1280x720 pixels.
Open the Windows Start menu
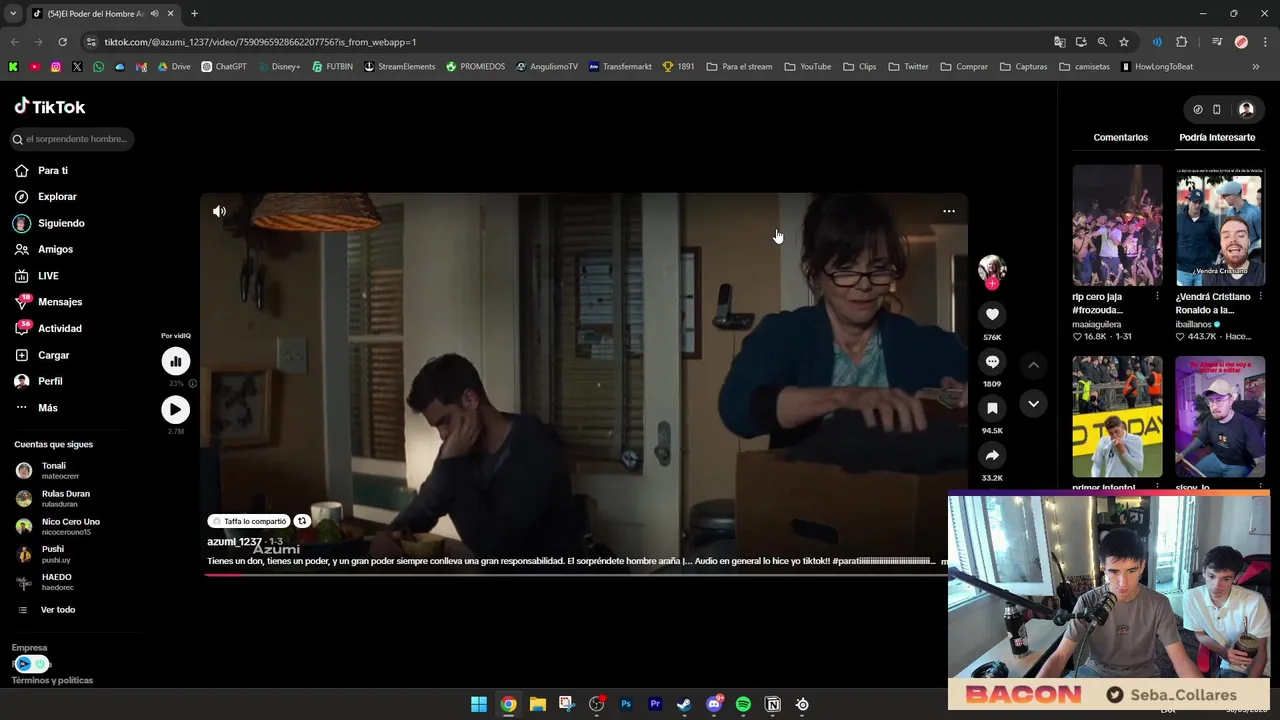(479, 704)
